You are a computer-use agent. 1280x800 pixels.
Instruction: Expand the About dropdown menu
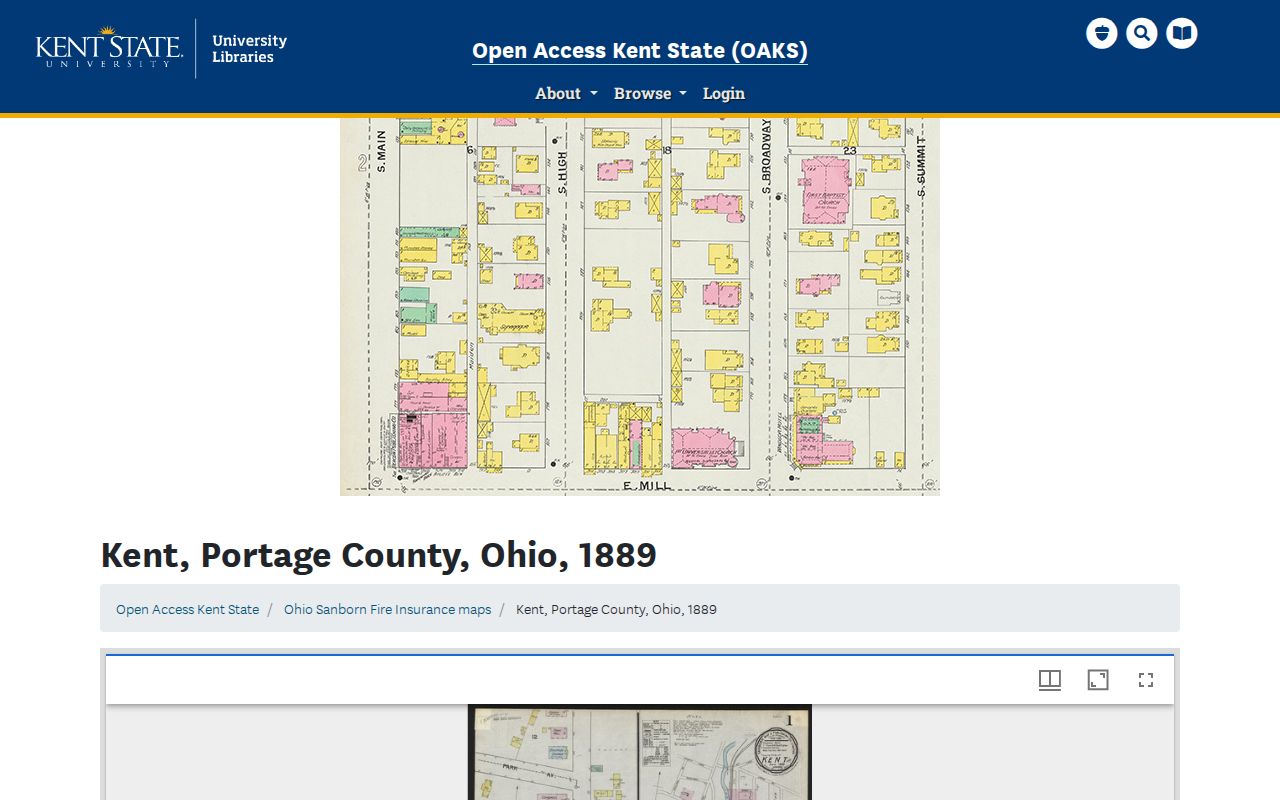point(566,93)
